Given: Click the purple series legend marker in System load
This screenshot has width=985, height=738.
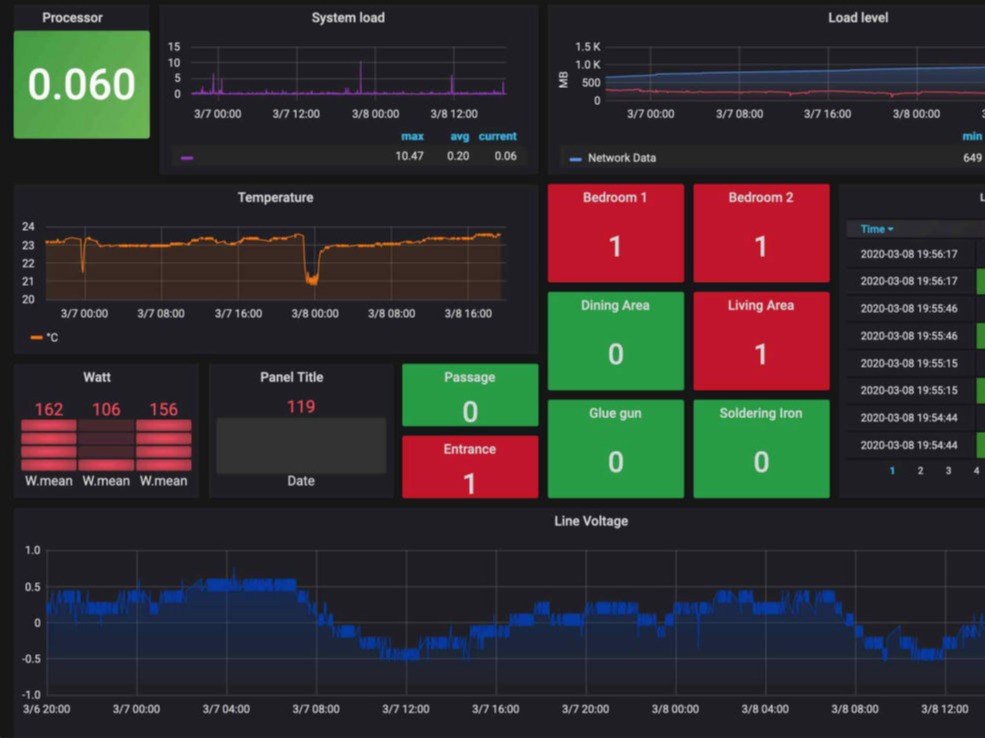Looking at the screenshot, I should click(x=187, y=157).
